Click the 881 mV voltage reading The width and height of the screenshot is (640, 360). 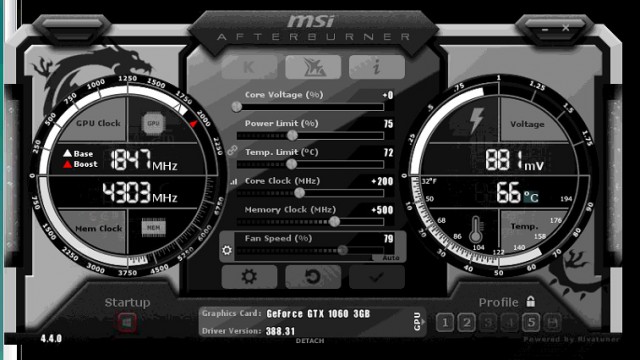click(x=515, y=160)
